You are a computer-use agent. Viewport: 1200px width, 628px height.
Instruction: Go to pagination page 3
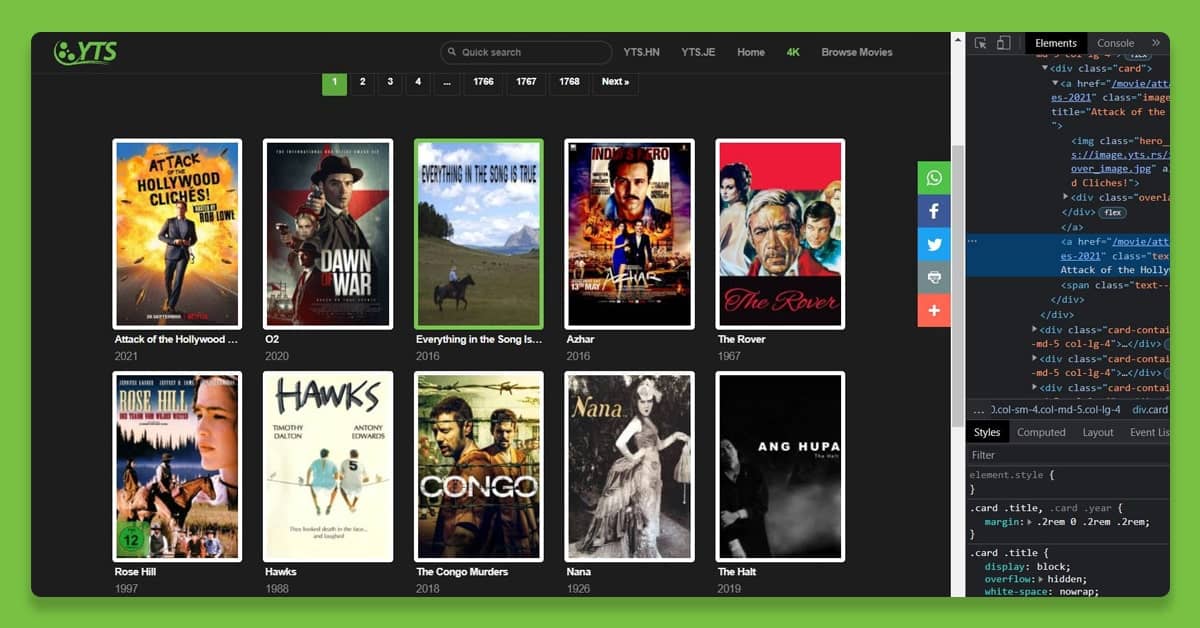391,82
